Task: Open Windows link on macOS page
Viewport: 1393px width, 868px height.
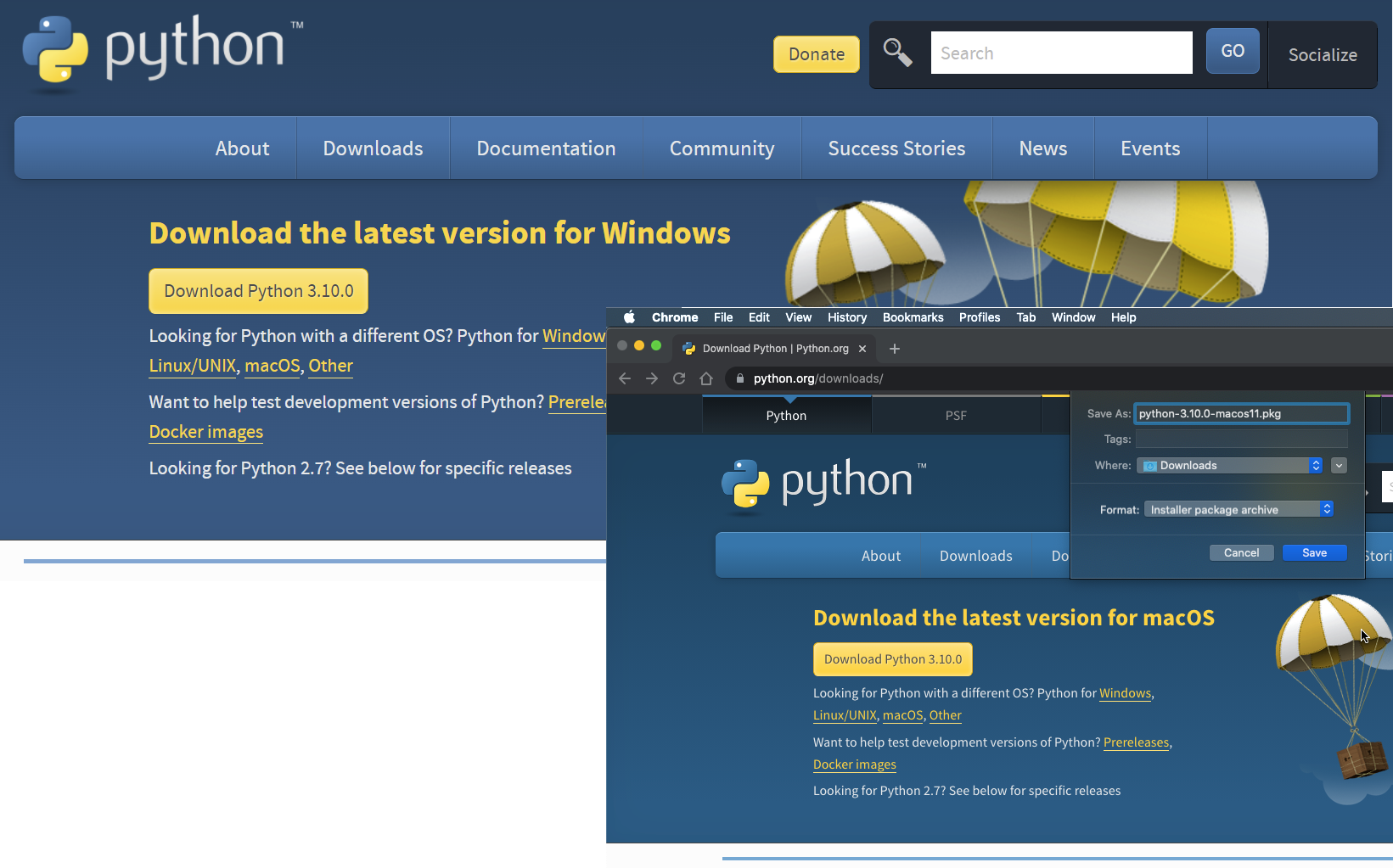Action: (x=1125, y=693)
